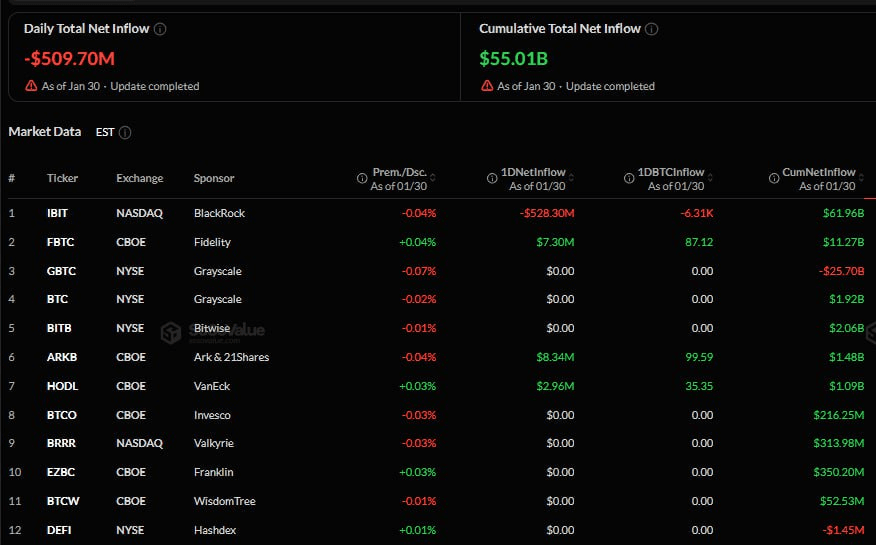Click EZBC's $350.20M cumulative inflow
The image size is (876, 545).
[x=839, y=472]
